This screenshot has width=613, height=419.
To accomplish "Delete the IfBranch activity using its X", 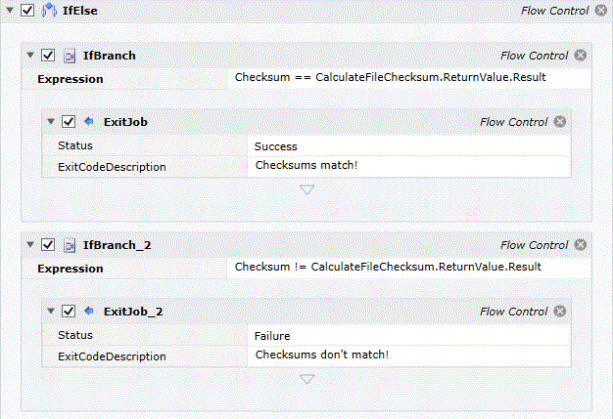I will pyautogui.click(x=581, y=55).
